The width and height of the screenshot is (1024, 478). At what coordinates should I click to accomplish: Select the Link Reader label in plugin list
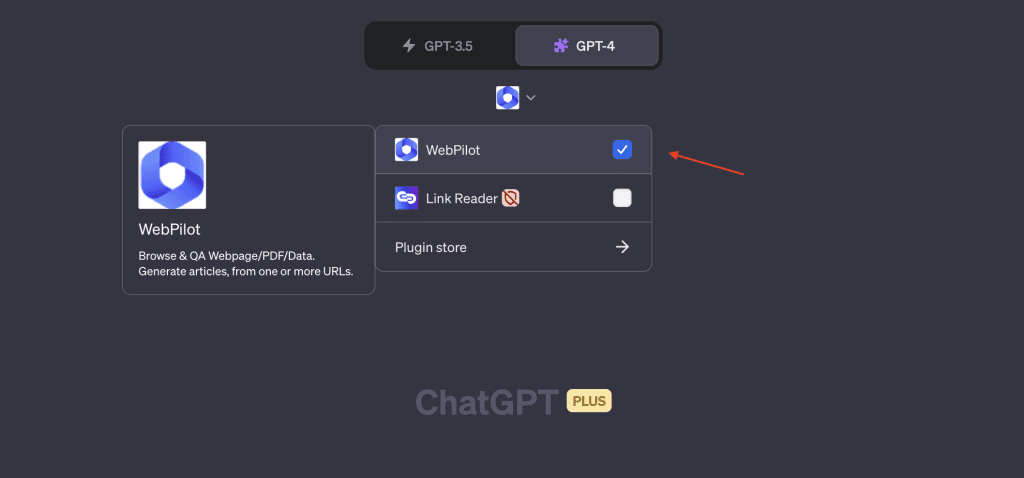[462, 199]
